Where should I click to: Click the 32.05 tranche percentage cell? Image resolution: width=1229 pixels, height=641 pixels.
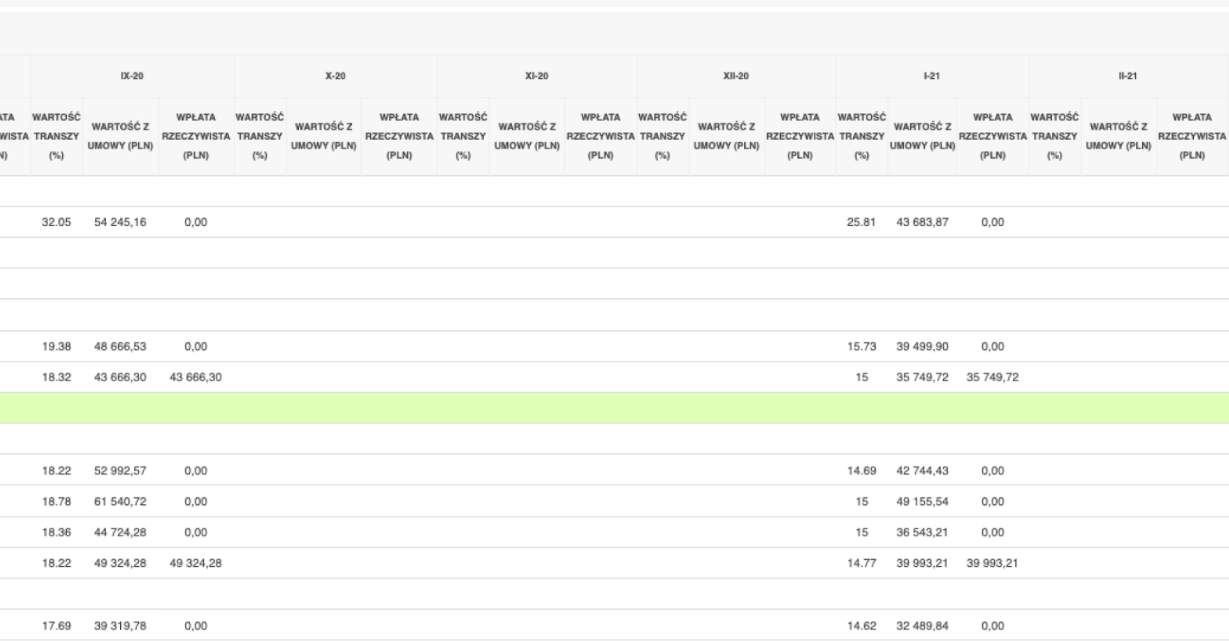click(x=56, y=222)
